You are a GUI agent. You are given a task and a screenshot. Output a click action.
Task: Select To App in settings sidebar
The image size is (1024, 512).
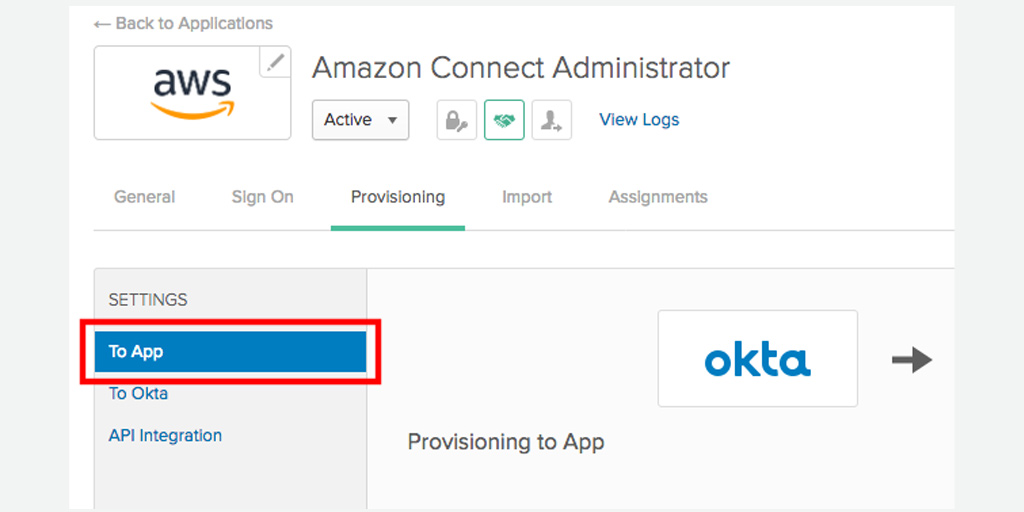click(230, 351)
